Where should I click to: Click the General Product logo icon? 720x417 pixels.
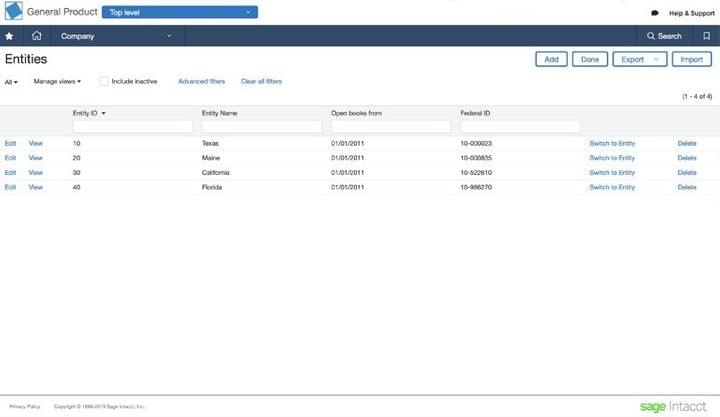pos(13,12)
